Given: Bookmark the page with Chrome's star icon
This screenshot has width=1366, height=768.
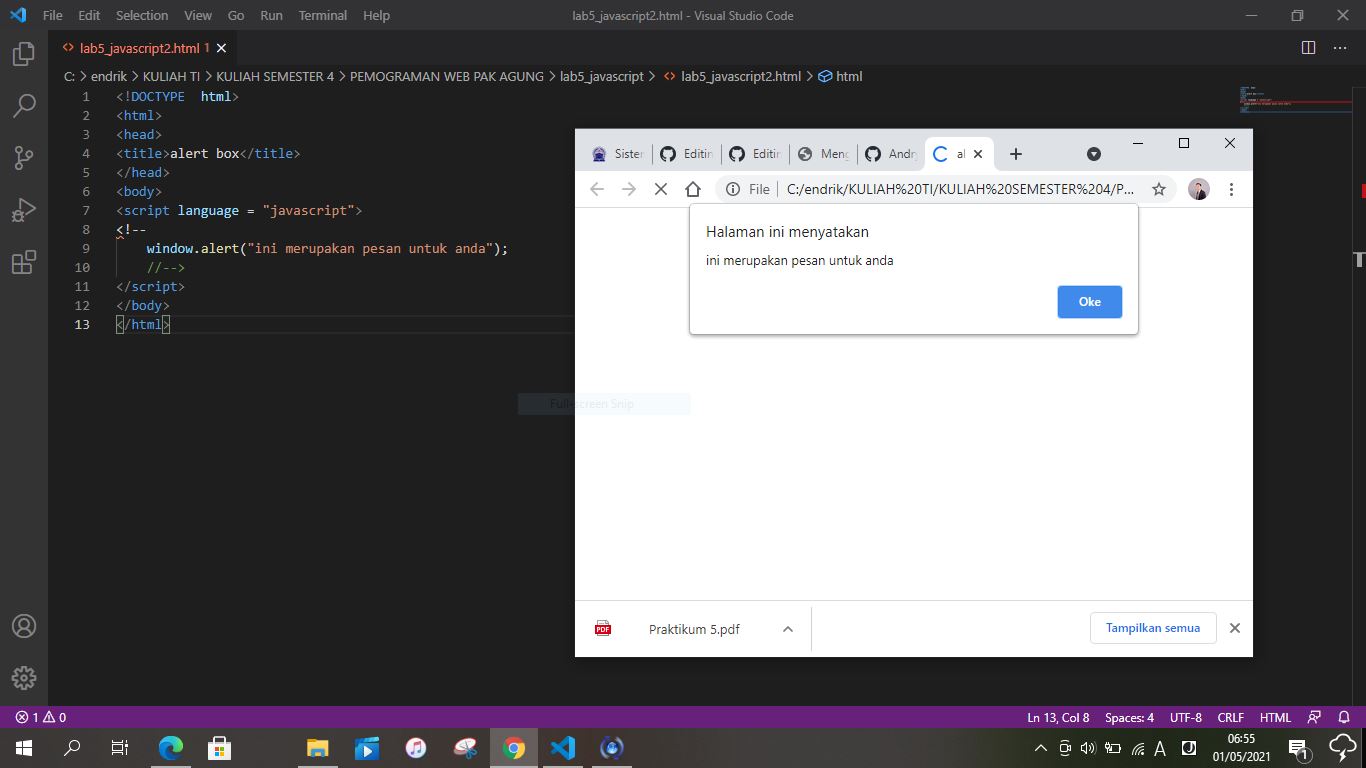Looking at the screenshot, I should pos(1159,189).
